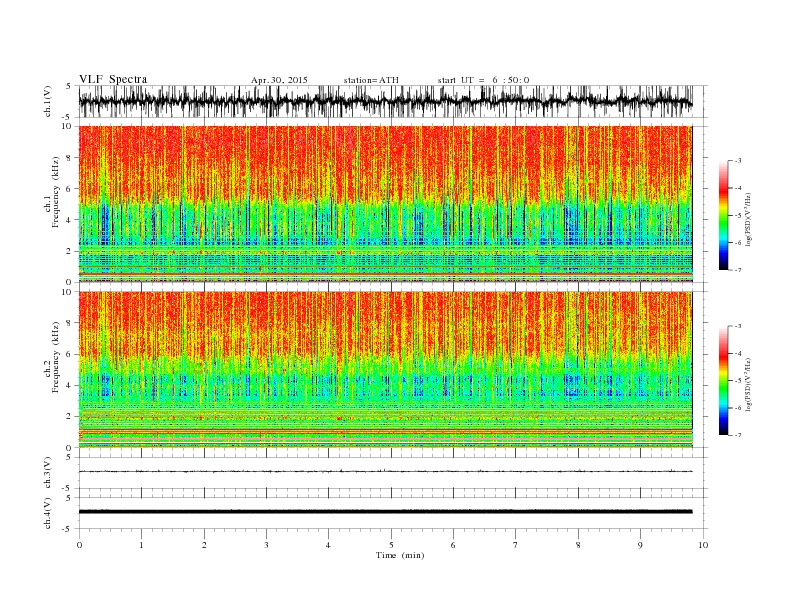The height and width of the screenshot is (612, 792).
Task: Click tick label "1" on the Time axis
Action: [x=141, y=545]
